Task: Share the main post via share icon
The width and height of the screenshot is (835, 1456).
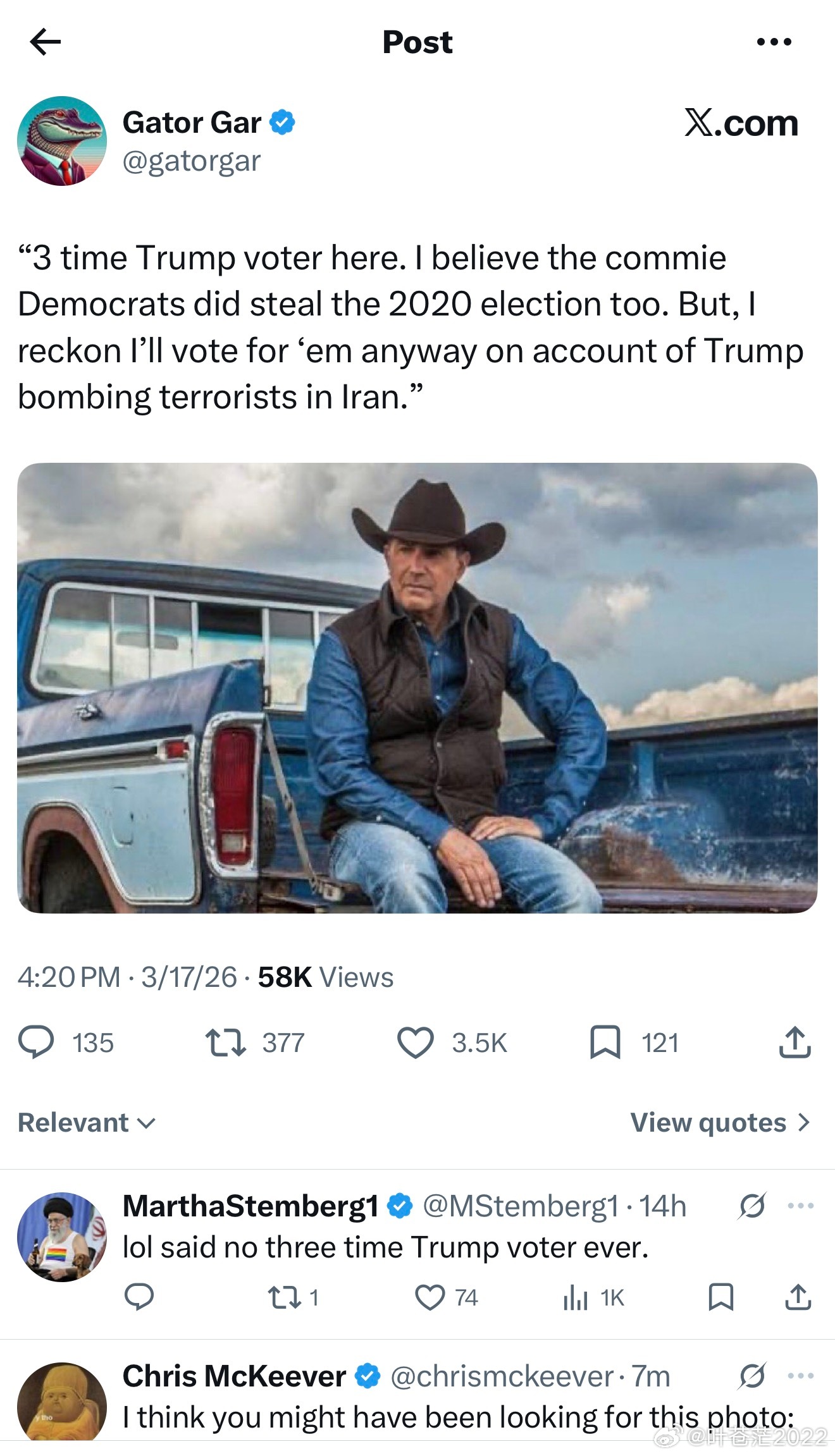Action: (x=795, y=1043)
